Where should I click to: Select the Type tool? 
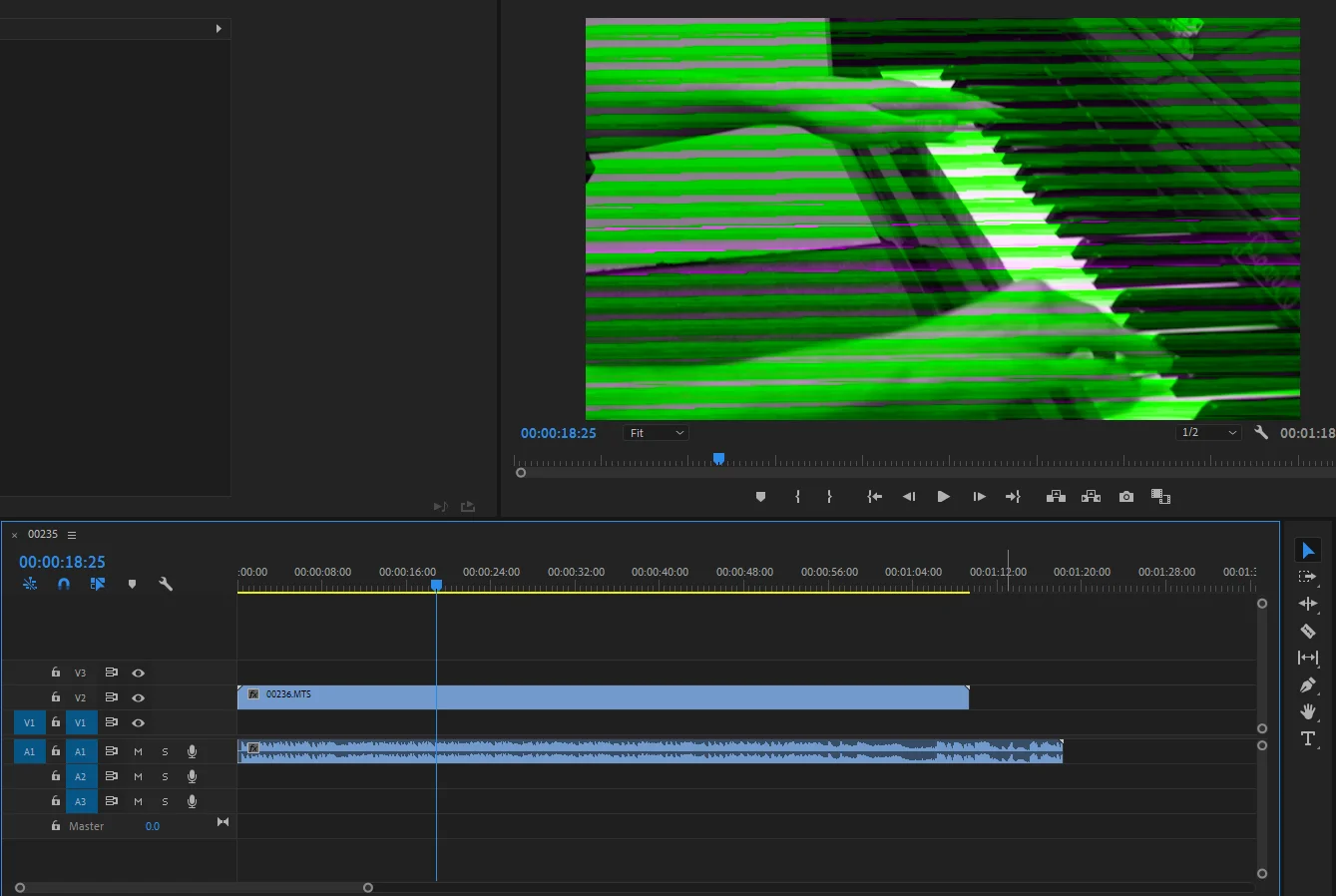[x=1307, y=738]
